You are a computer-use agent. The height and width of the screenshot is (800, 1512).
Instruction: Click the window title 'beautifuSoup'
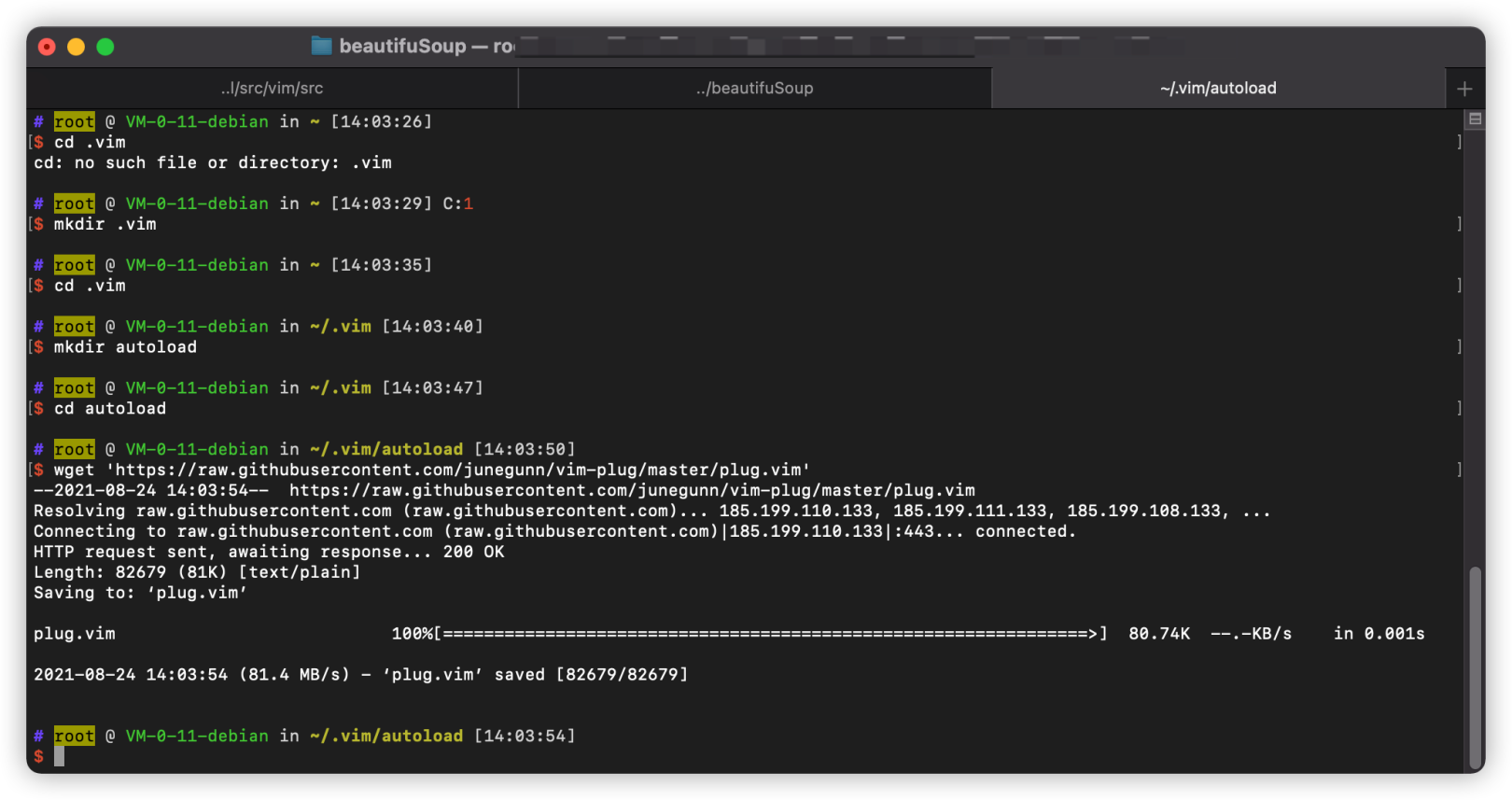(402, 46)
